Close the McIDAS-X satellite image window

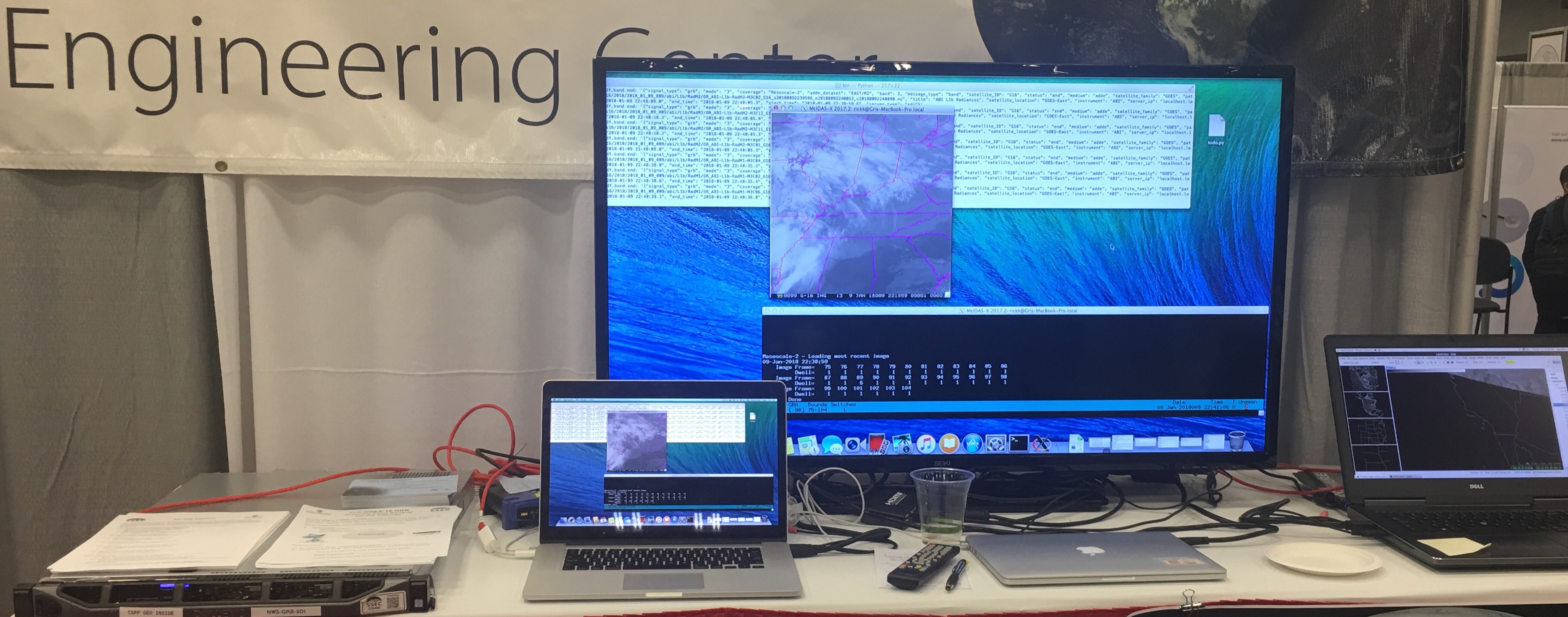[776, 109]
